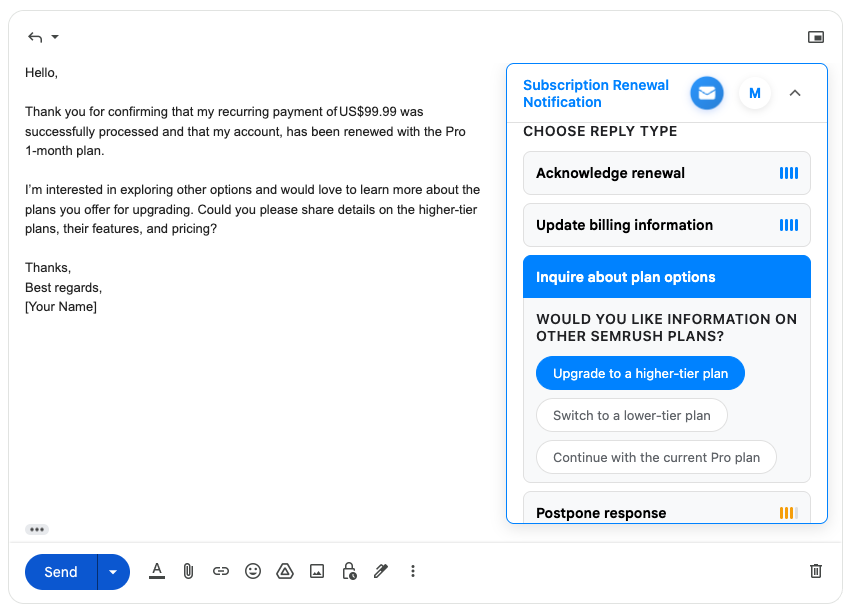Choose "Switch to a lower-tier plan"
The width and height of the screenshot is (854, 616).
(x=631, y=415)
